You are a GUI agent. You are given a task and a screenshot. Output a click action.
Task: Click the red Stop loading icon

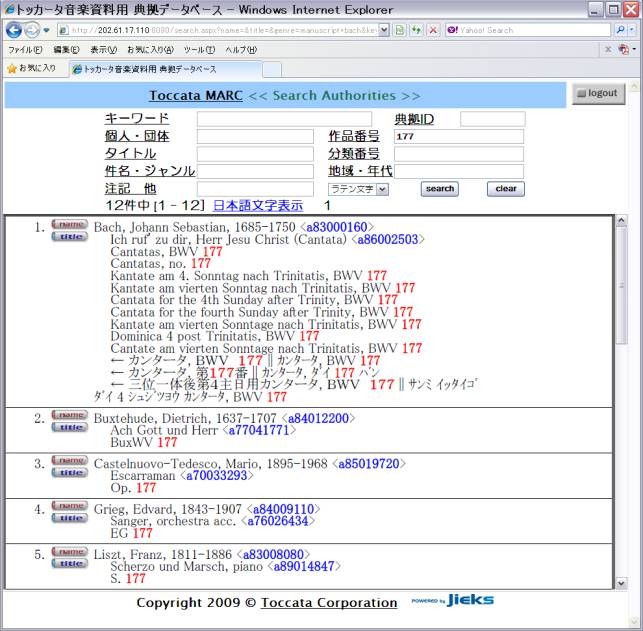point(433,30)
